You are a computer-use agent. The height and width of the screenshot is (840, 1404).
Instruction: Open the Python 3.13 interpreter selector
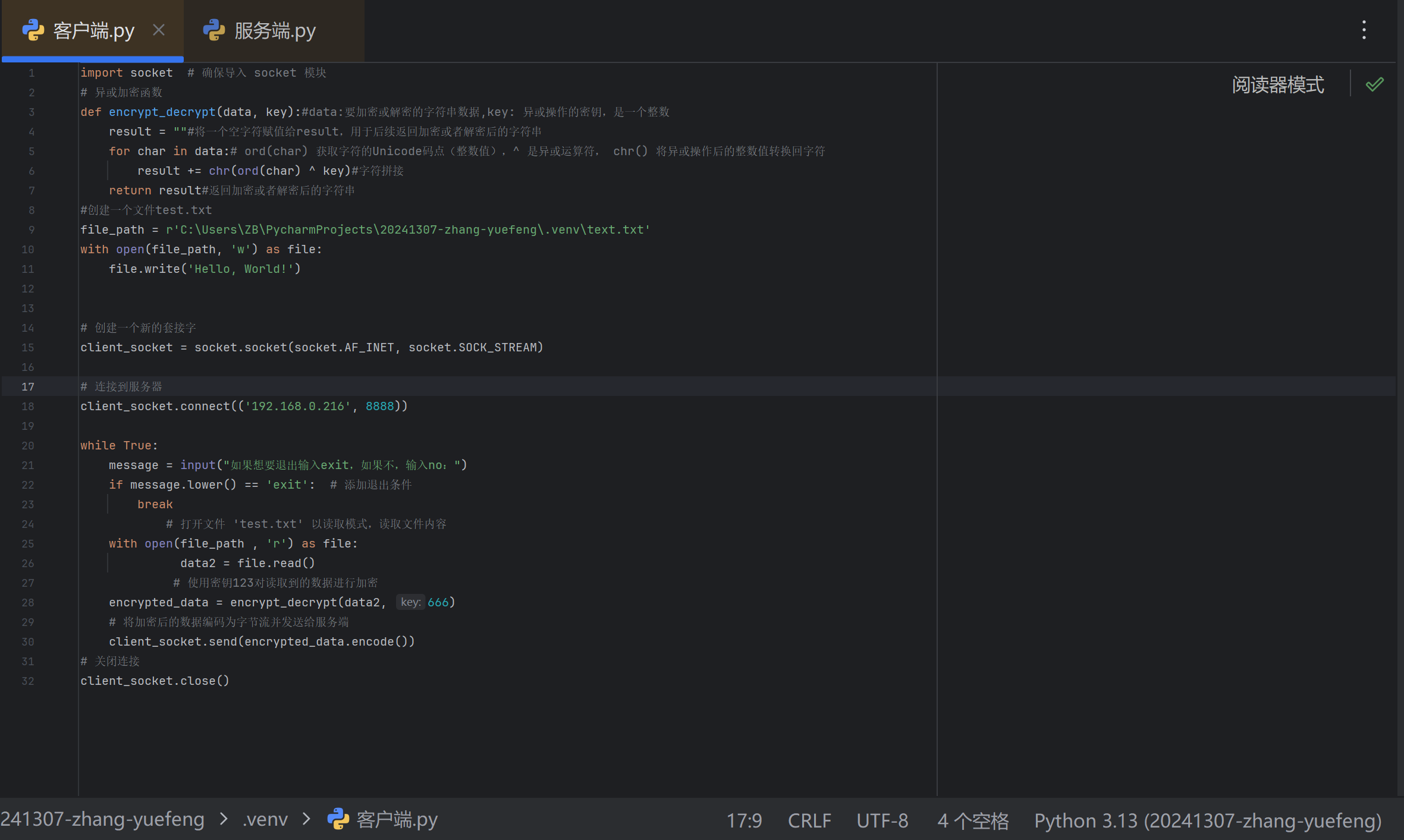1207,820
